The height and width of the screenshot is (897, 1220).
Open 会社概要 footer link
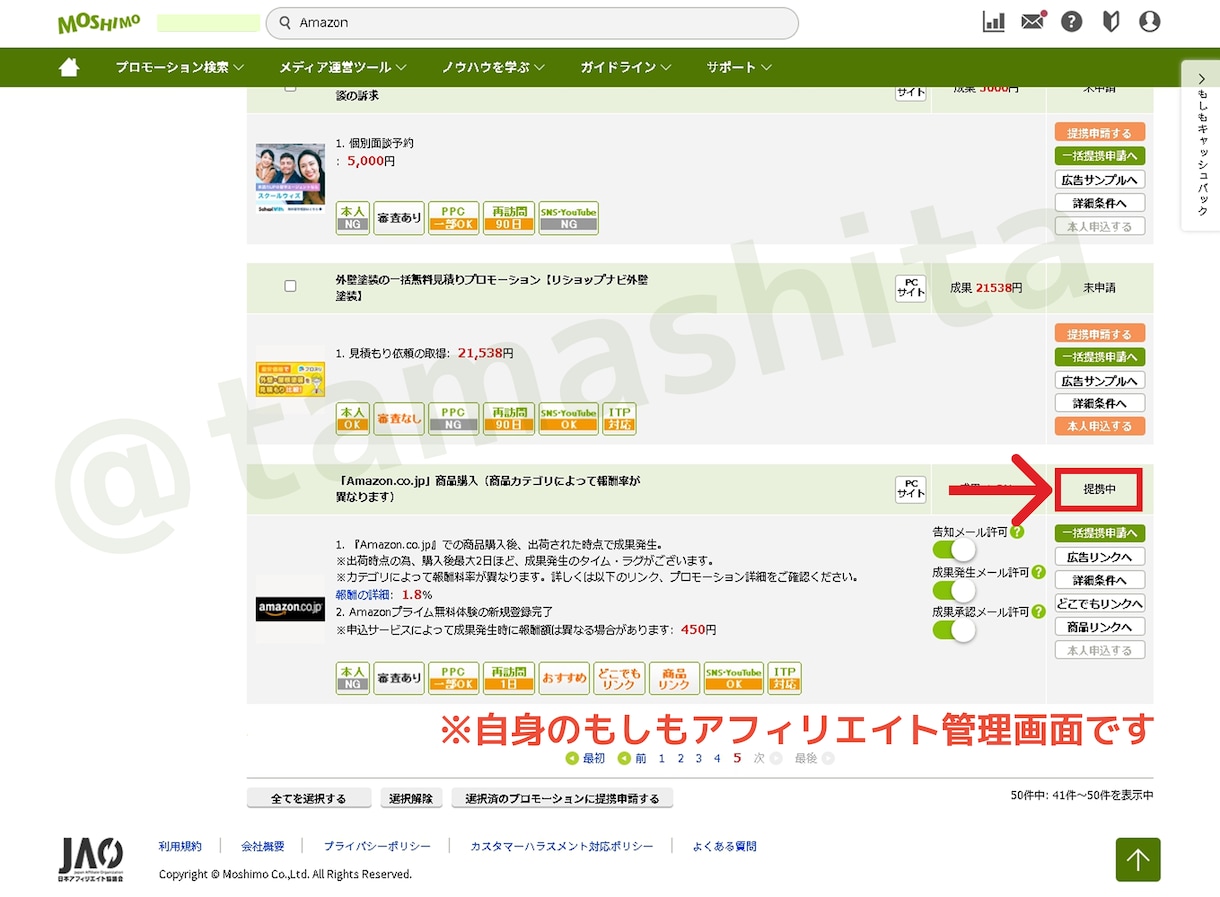pos(262,846)
